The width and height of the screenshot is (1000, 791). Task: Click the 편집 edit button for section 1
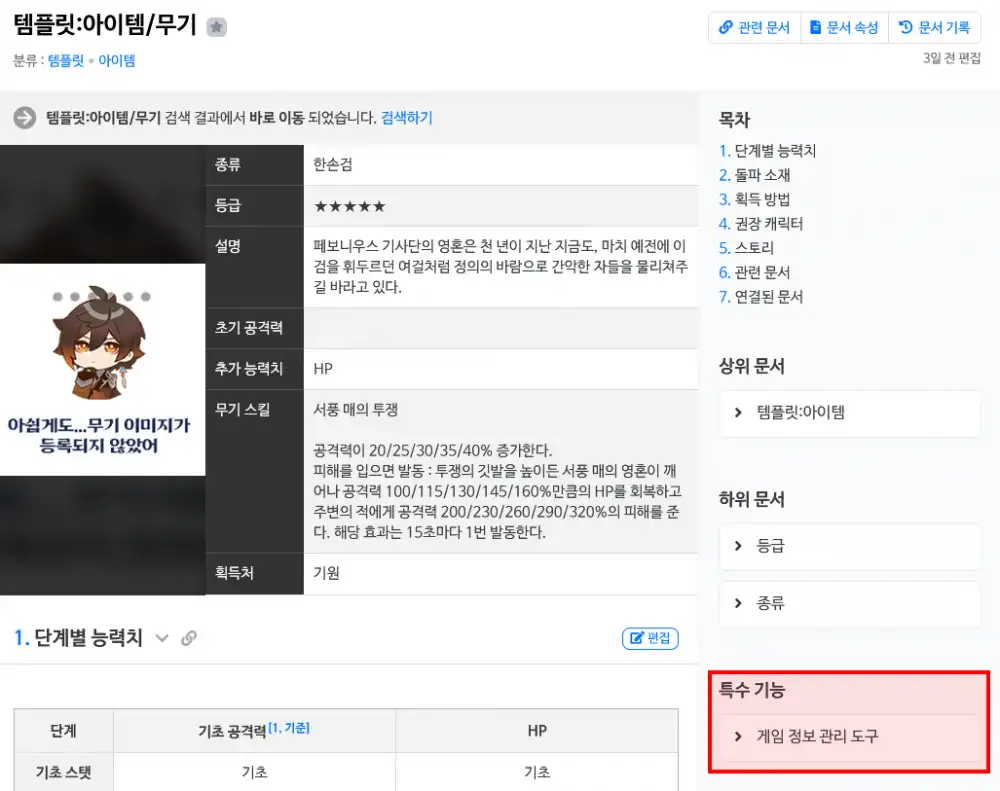click(x=650, y=638)
